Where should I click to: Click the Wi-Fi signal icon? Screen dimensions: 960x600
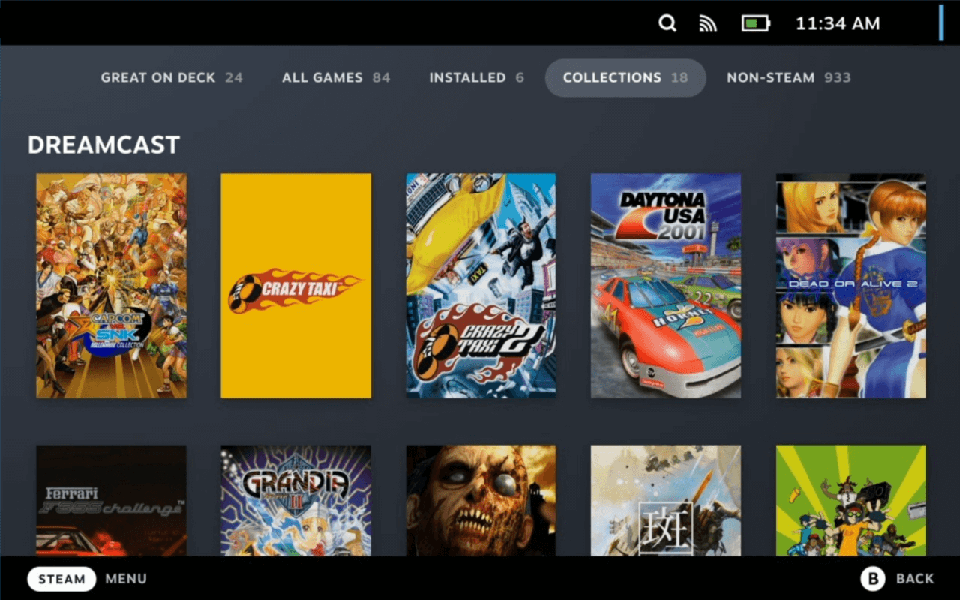[708, 22]
